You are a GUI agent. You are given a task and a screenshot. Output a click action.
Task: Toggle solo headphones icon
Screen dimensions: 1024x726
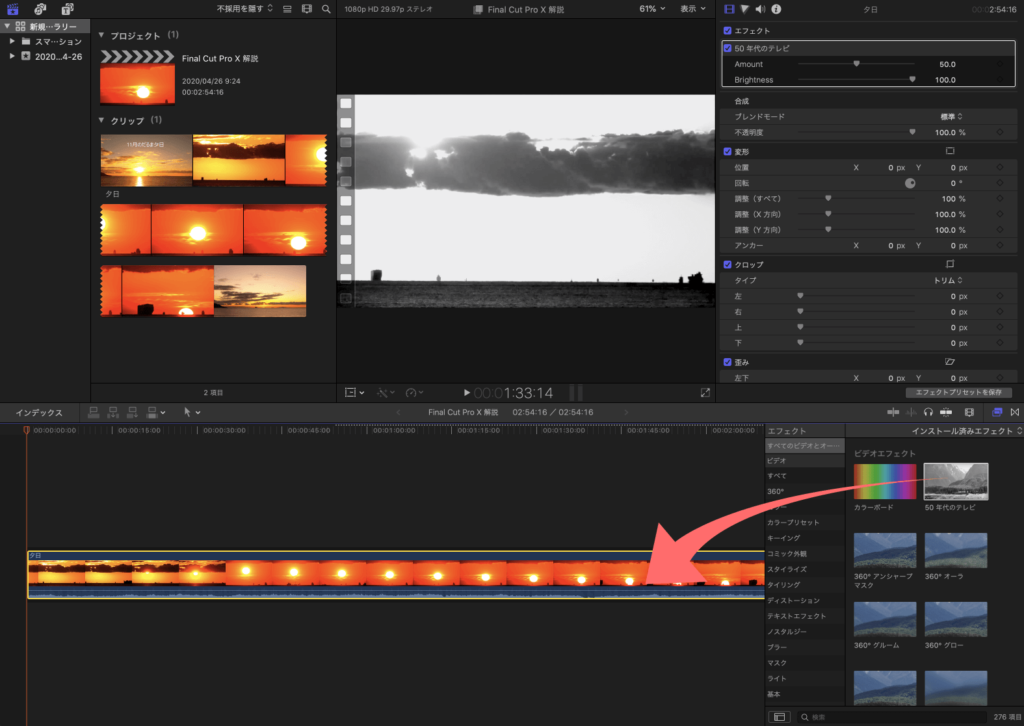click(x=928, y=412)
